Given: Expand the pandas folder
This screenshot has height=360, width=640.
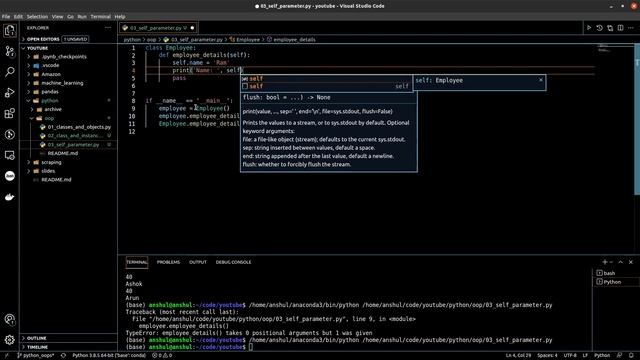Looking at the screenshot, I should (50, 92).
